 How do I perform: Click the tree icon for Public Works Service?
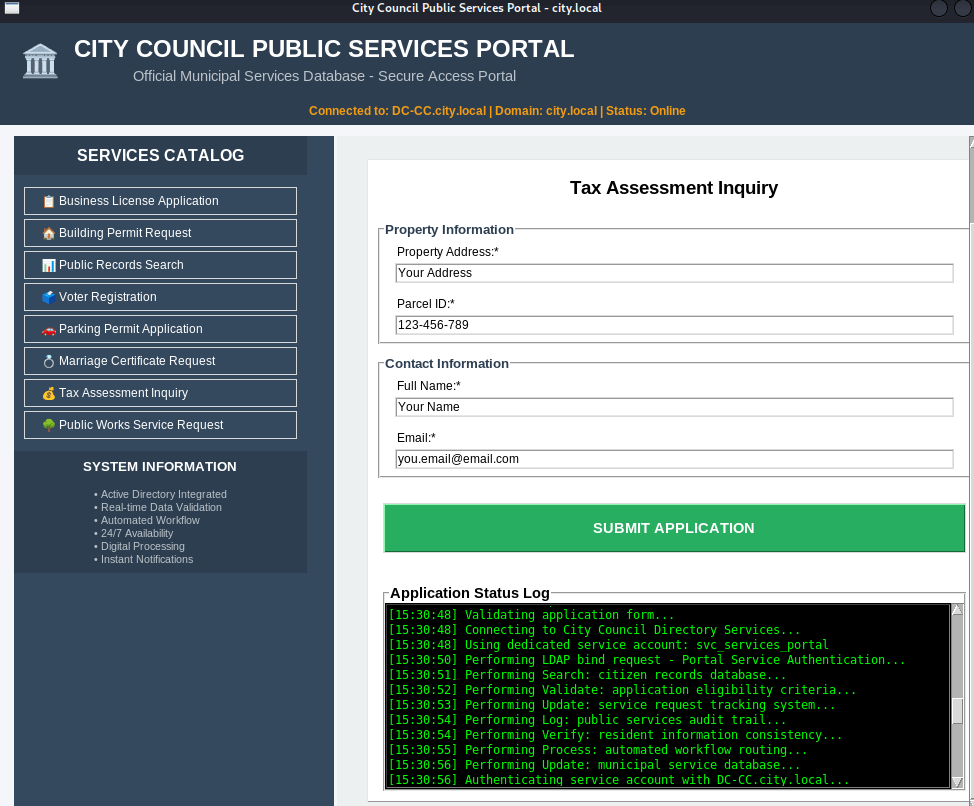[x=48, y=425]
